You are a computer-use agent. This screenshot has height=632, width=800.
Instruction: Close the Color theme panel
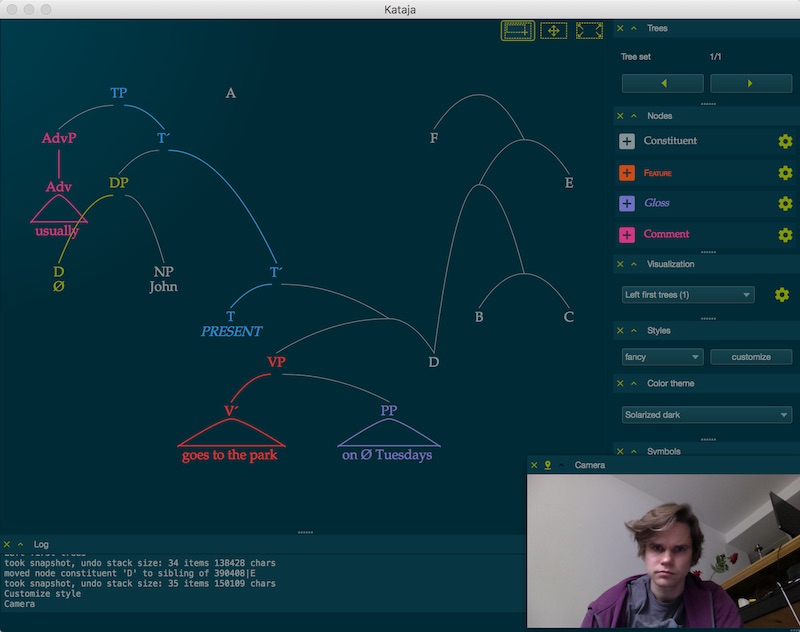pos(620,384)
